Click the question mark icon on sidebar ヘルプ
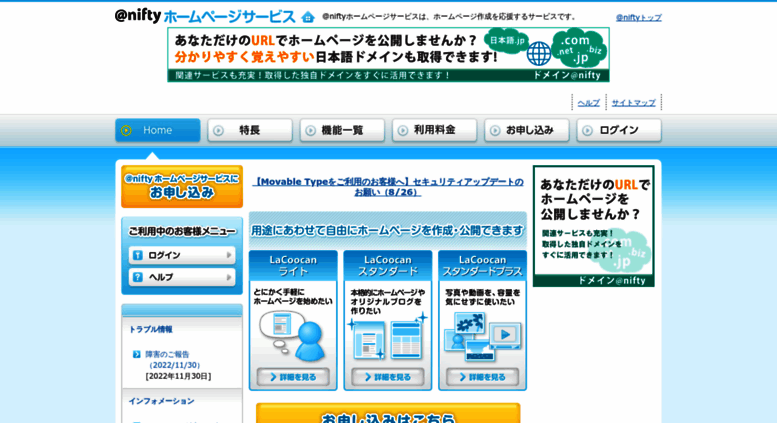 (138, 277)
